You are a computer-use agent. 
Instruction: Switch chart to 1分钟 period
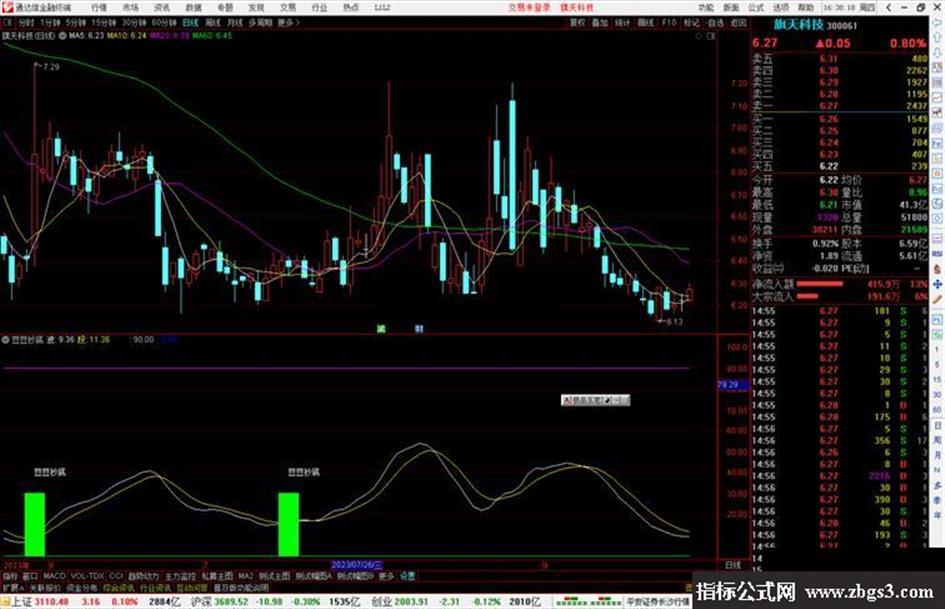50,22
